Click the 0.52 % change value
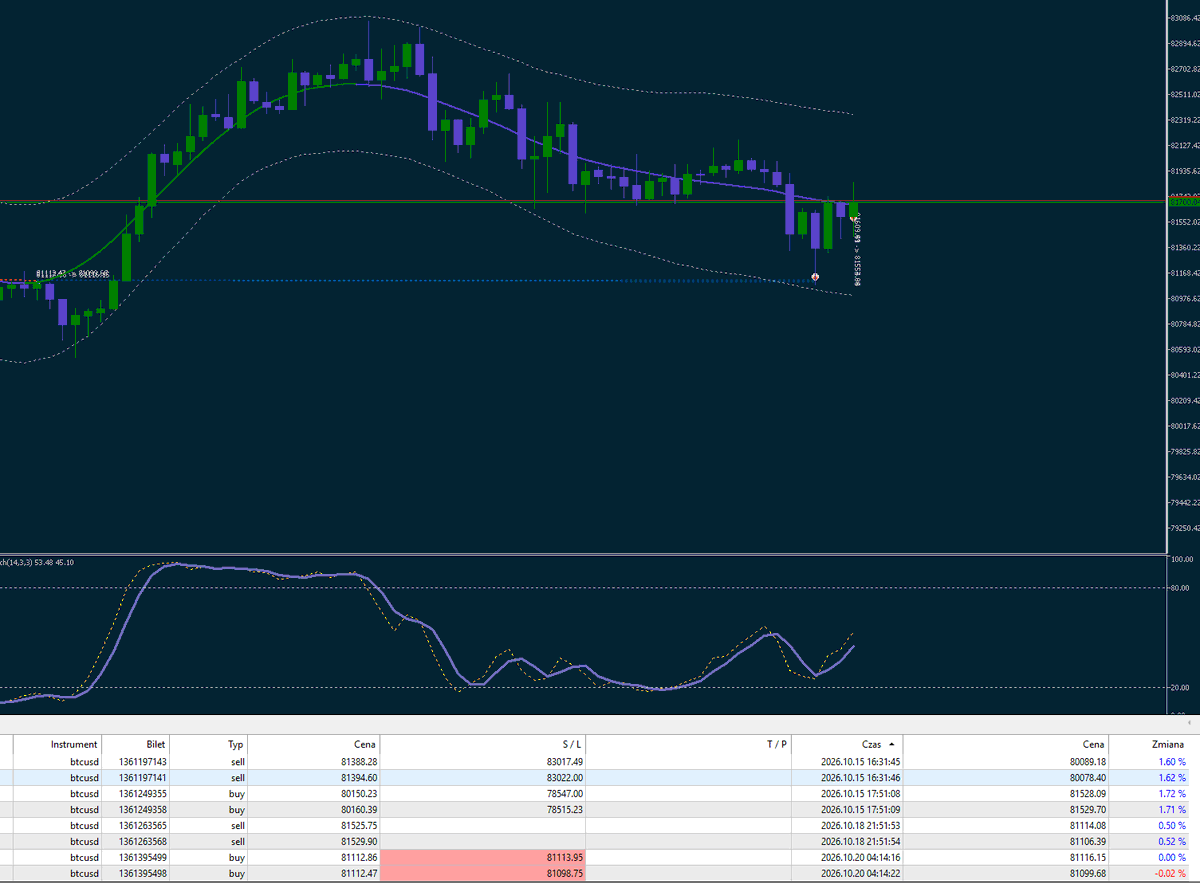 click(1172, 841)
